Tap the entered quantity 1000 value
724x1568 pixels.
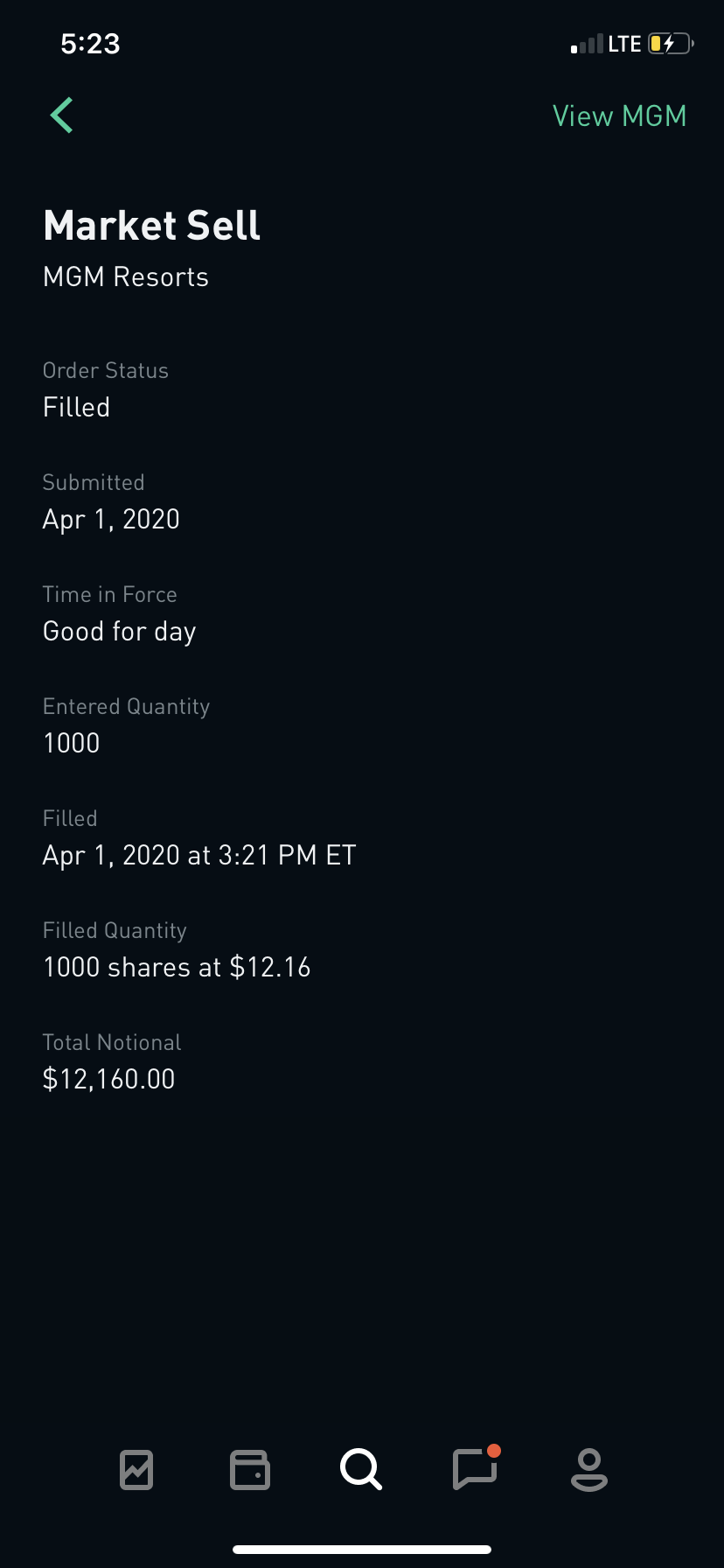tap(72, 744)
